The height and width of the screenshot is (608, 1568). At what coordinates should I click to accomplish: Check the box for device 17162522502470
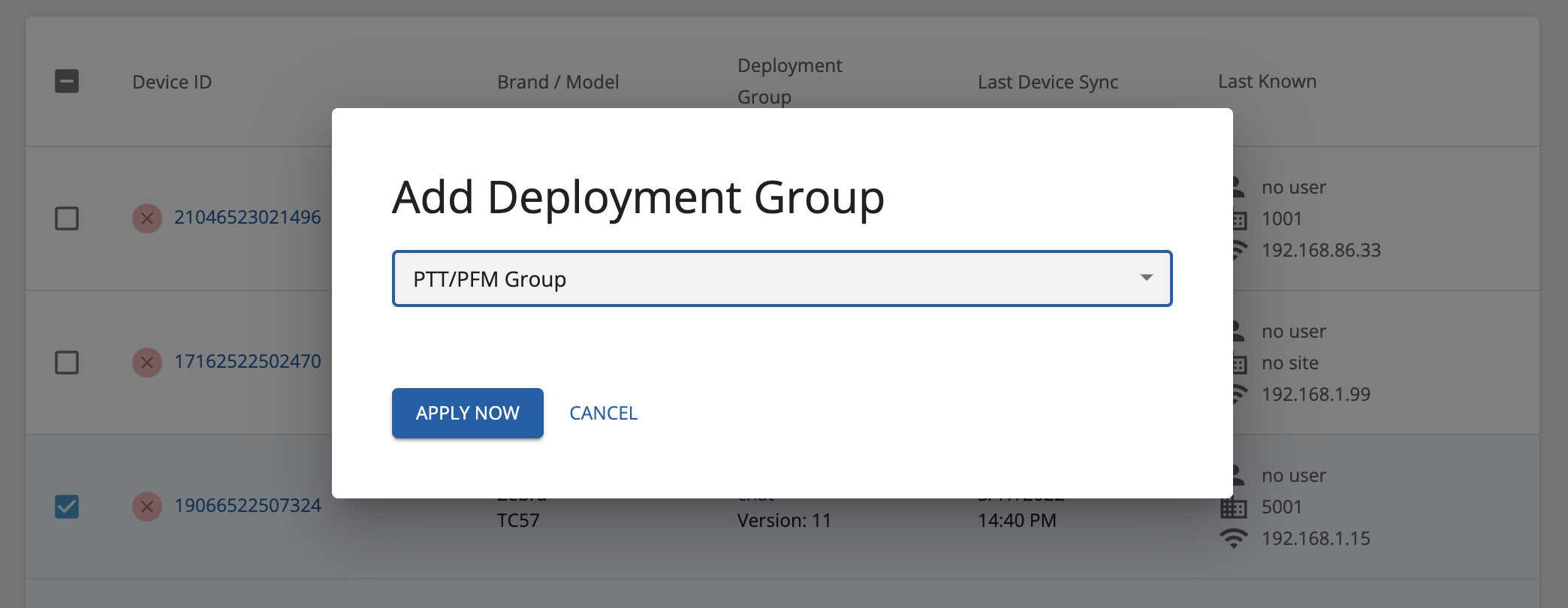[67, 363]
